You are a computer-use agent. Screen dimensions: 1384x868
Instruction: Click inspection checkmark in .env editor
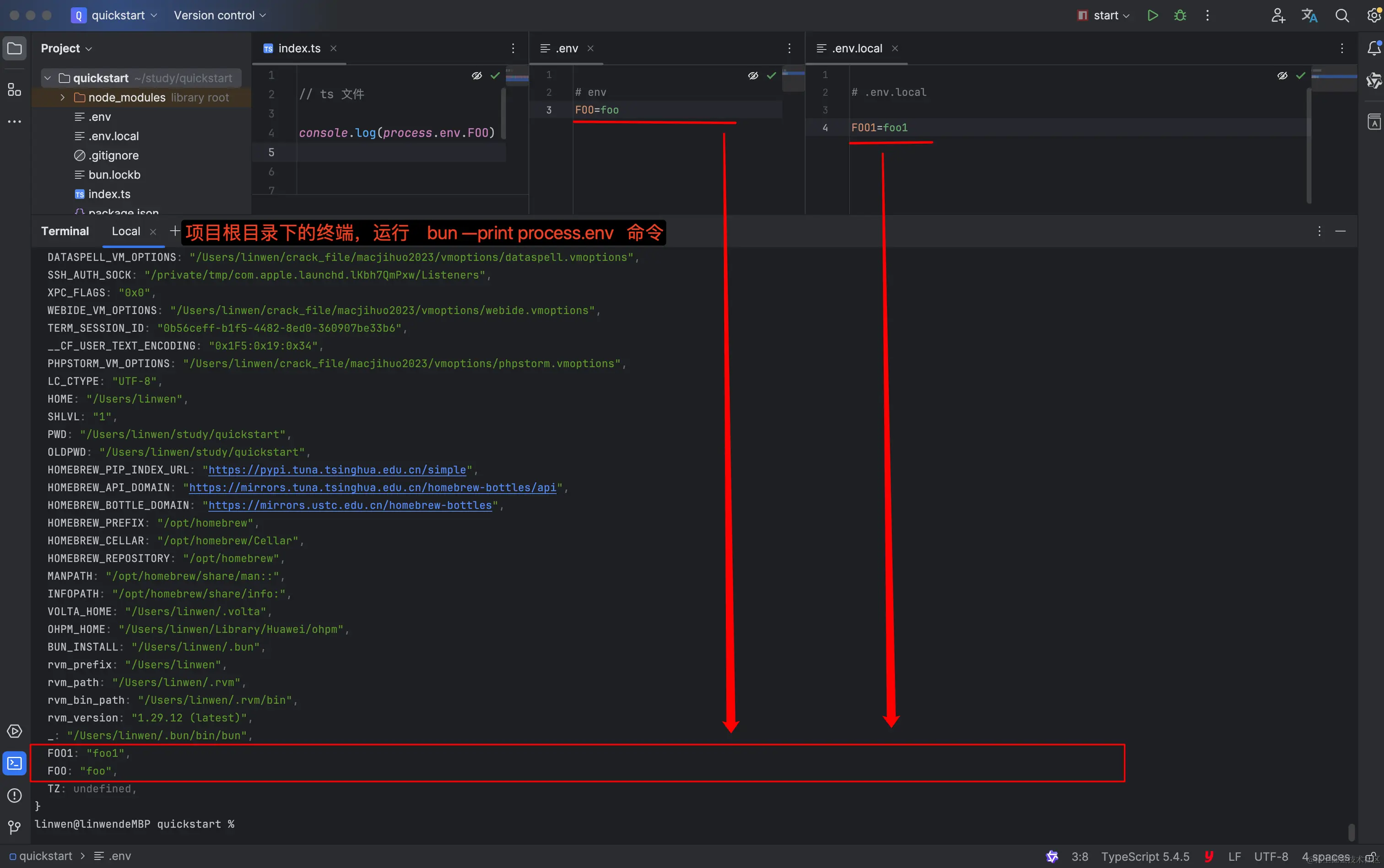(x=771, y=75)
